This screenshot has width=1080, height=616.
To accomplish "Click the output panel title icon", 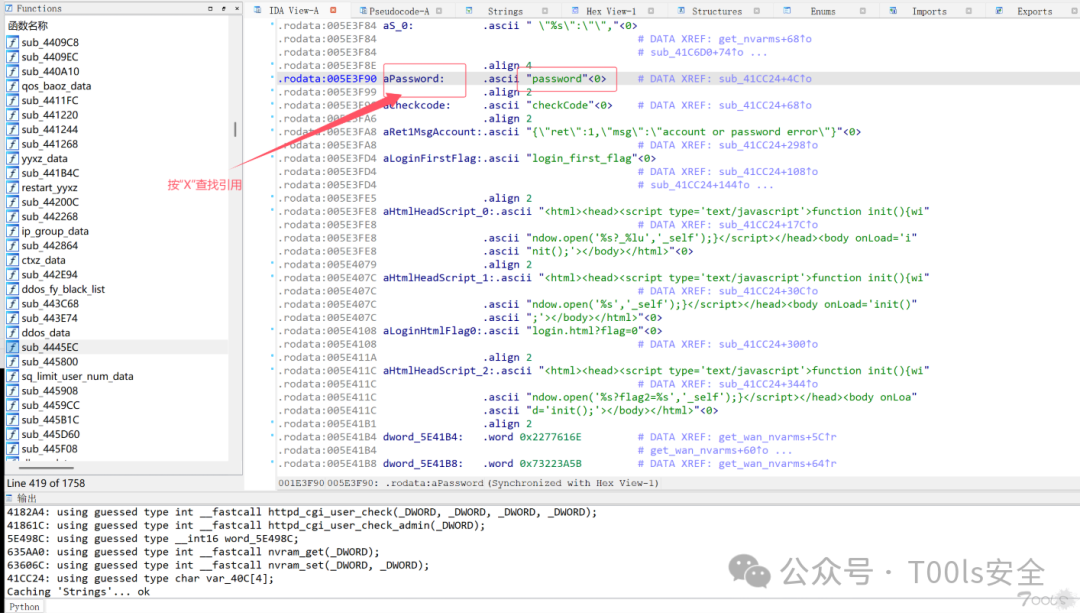I will (x=9, y=497).
